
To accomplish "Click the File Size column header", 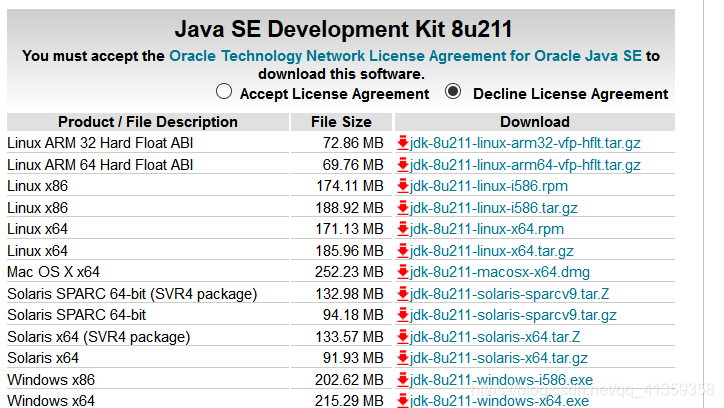I will pyautogui.click(x=341, y=122).
